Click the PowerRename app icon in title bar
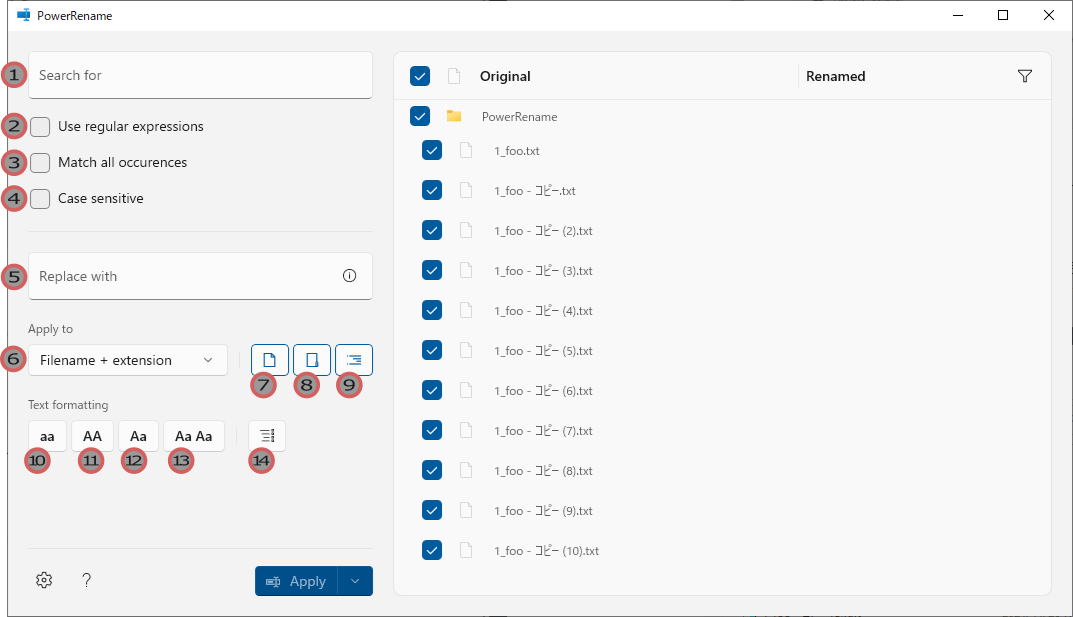Viewport: 1073px width, 617px height. pyautogui.click(x=24, y=15)
